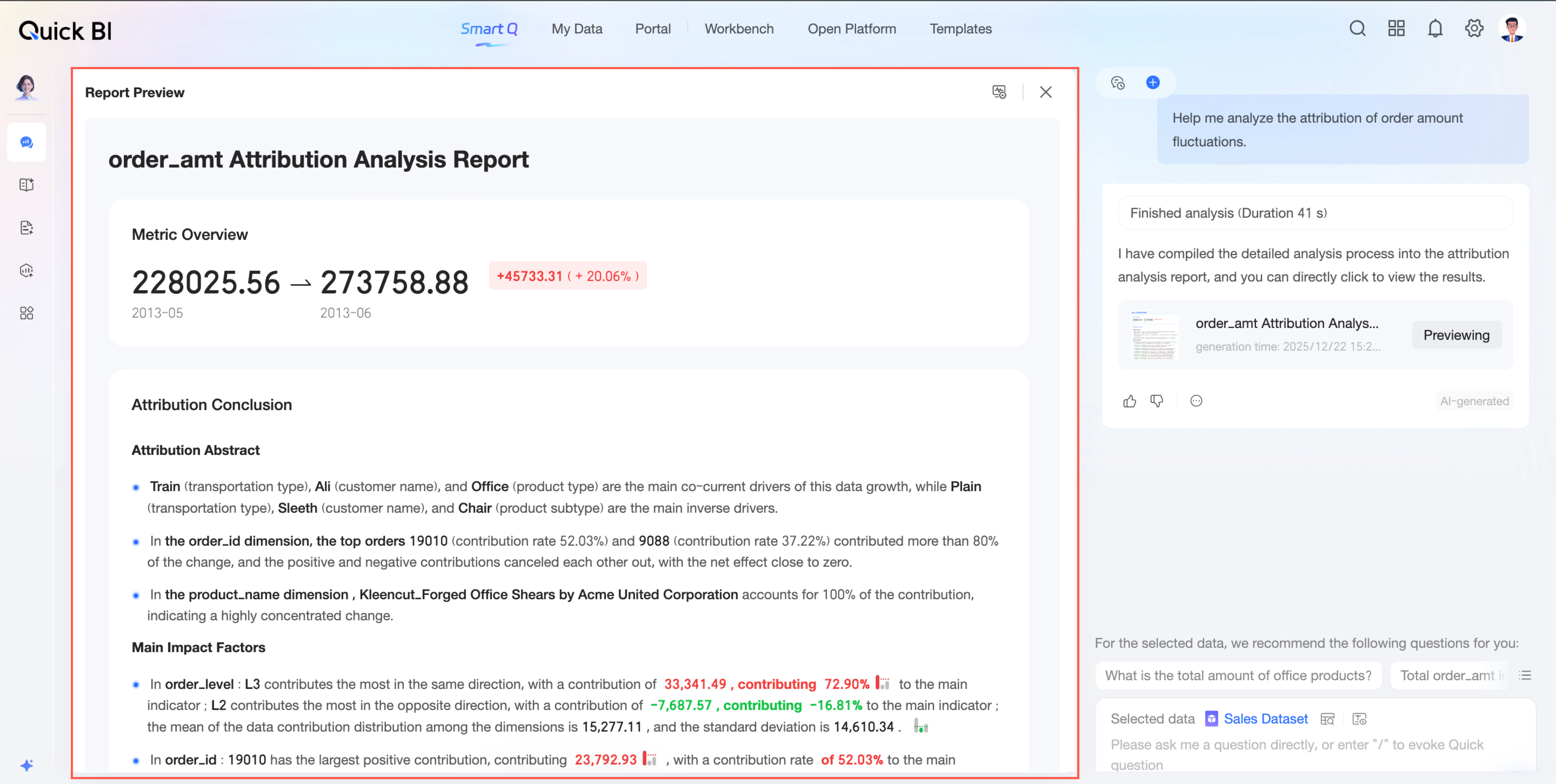The height and width of the screenshot is (784, 1556).
Task: Open the search magnifier in header
Action: click(x=1357, y=28)
